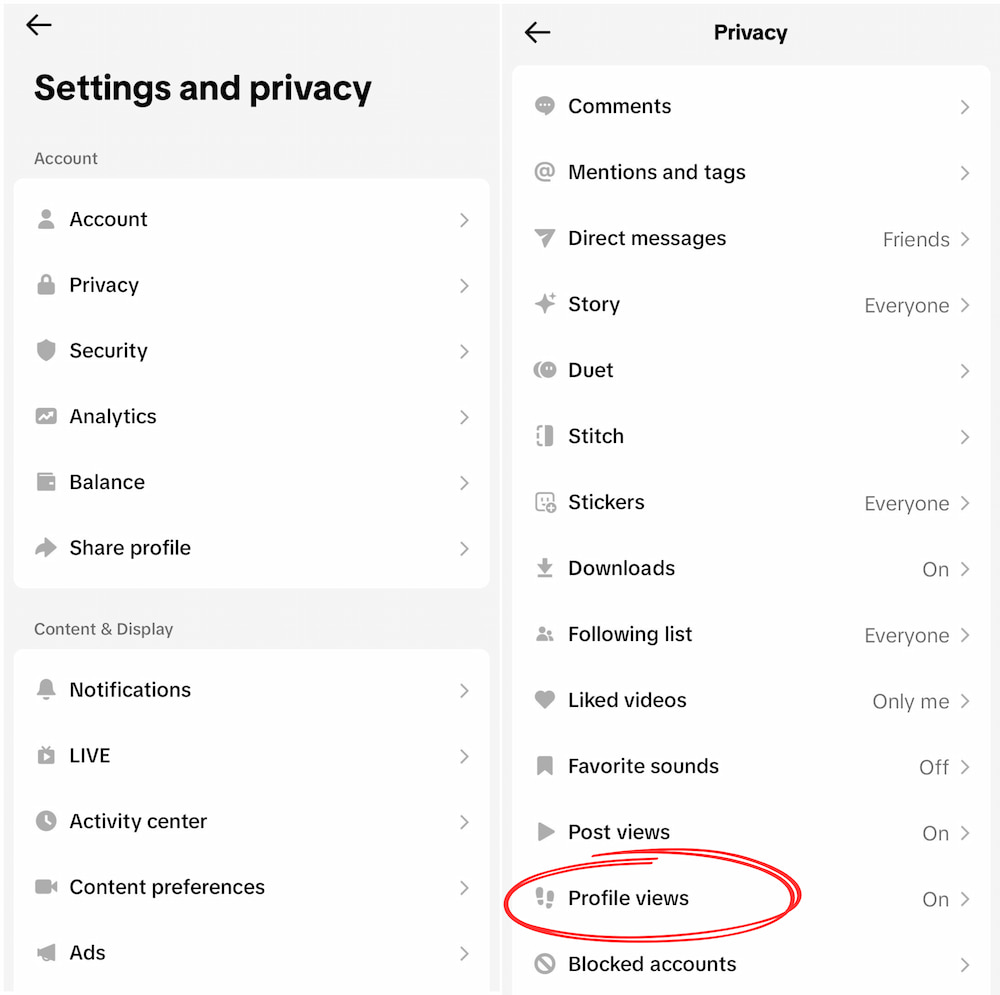
Task: Select the Blocked accounts icon
Action: coord(544,964)
